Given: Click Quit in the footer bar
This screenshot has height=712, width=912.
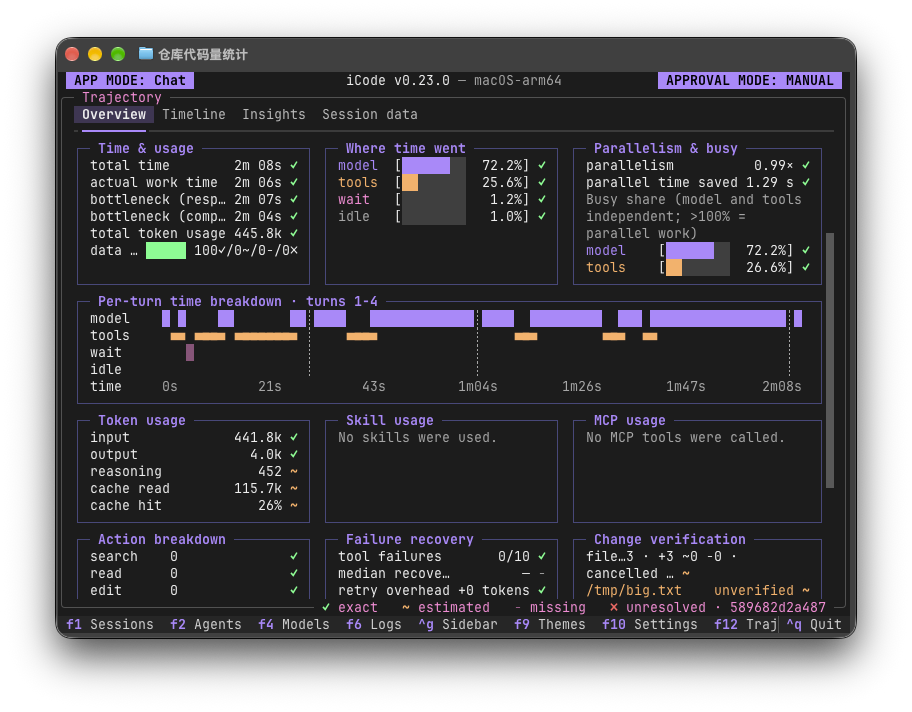Looking at the screenshot, I should (814, 624).
